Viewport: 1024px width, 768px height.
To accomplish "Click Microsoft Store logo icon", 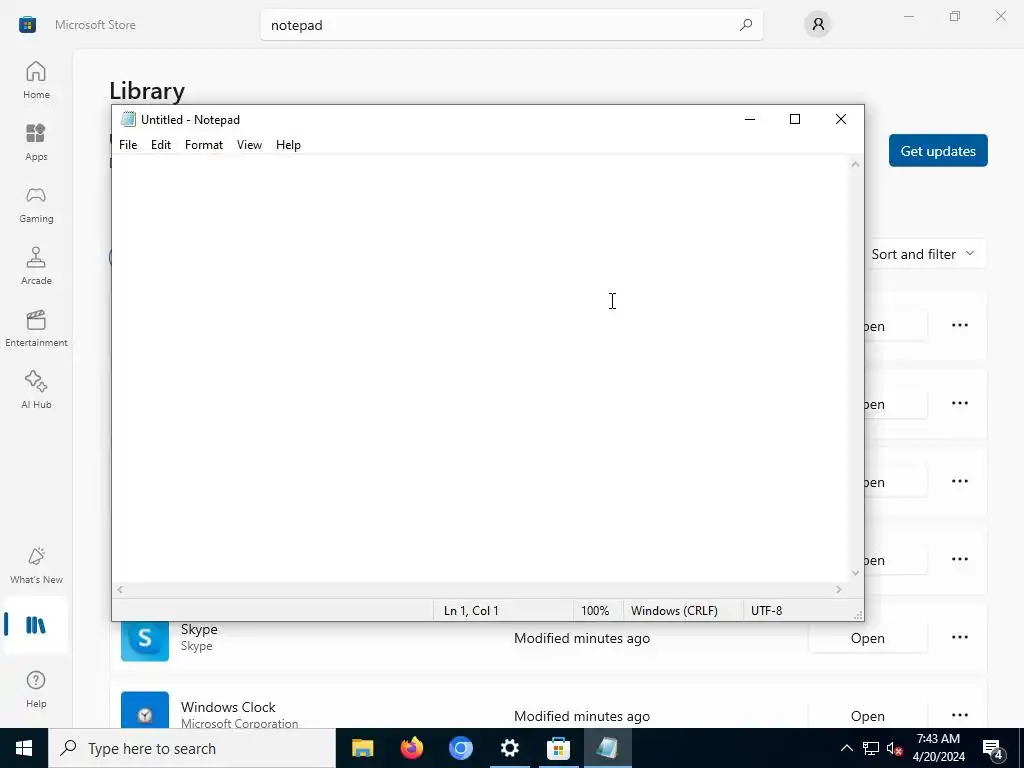I will 27,25.
